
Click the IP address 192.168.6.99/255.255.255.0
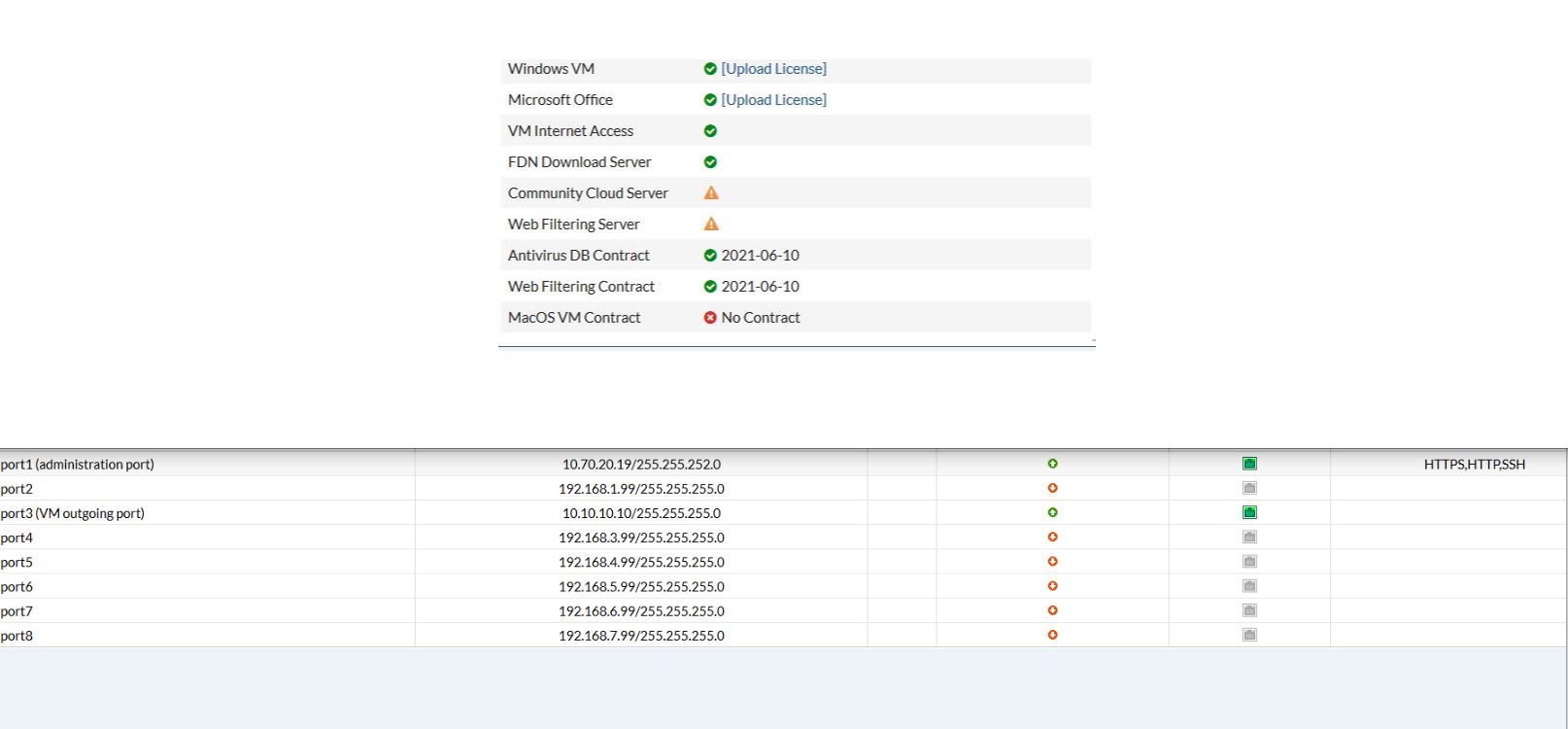(x=641, y=611)
